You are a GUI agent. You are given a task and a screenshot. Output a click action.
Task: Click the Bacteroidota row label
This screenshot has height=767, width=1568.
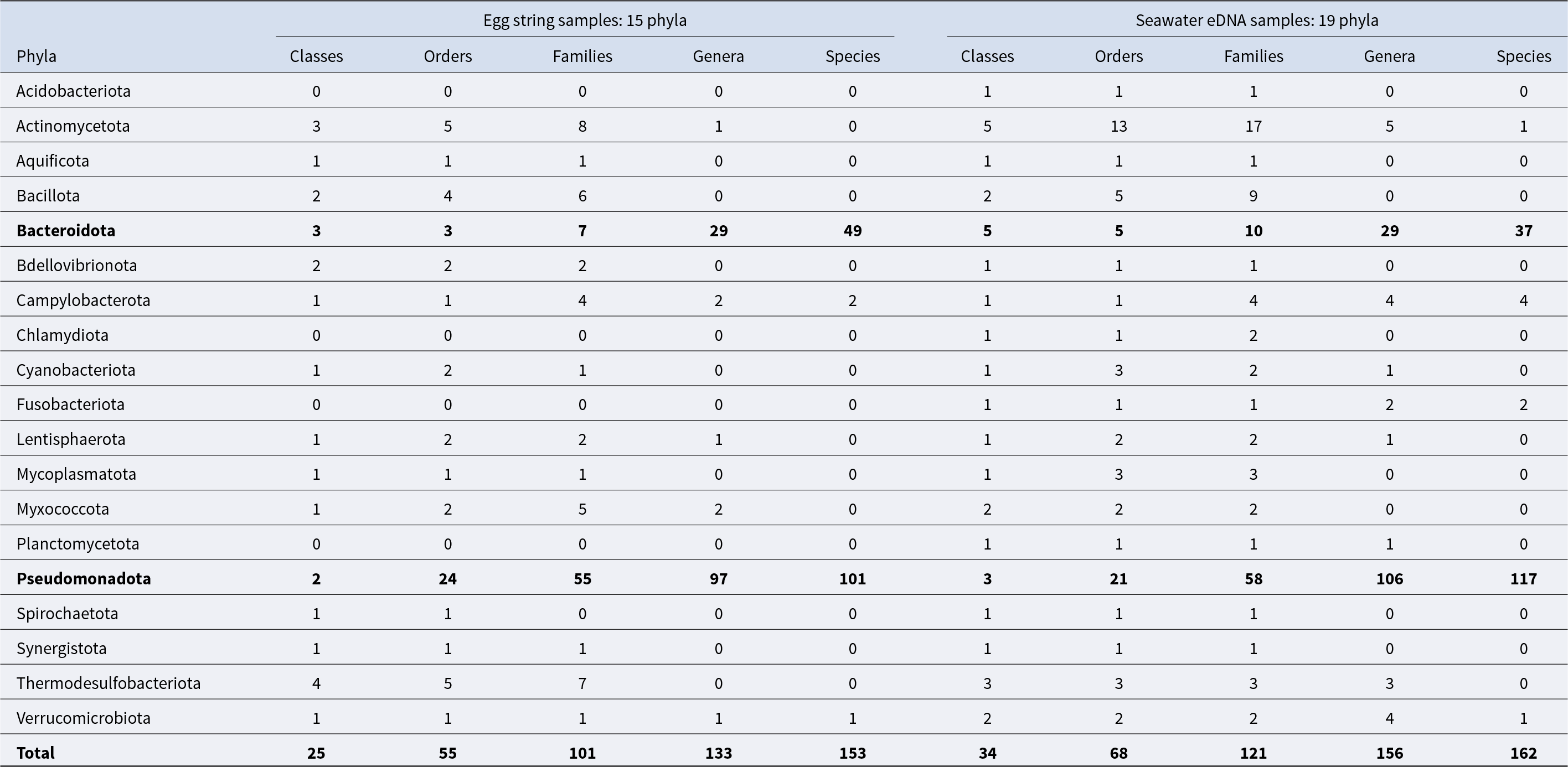click(66, 231)
